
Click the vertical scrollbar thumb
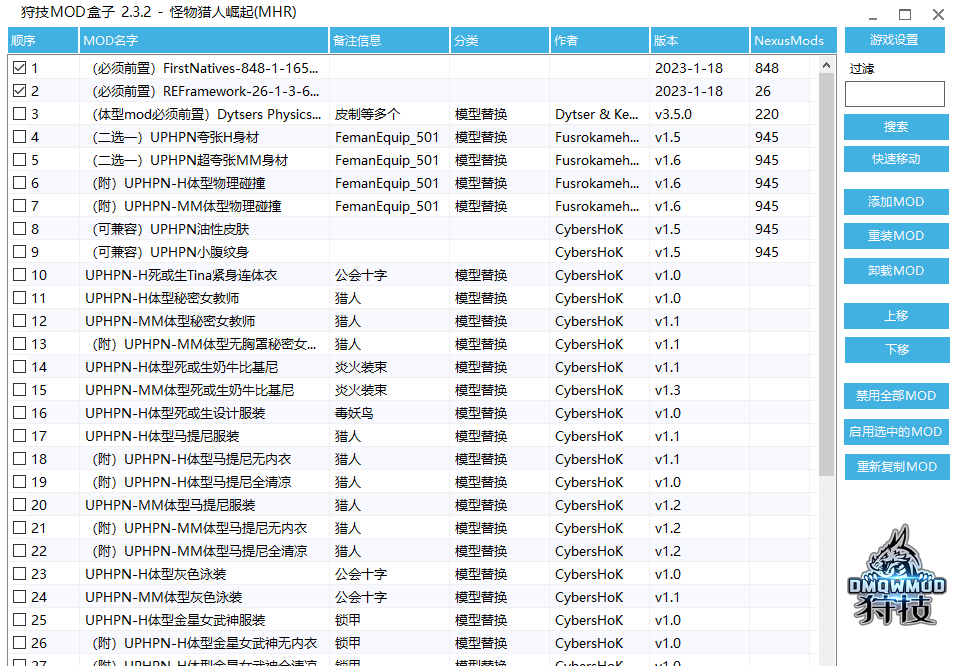point(826,275)
